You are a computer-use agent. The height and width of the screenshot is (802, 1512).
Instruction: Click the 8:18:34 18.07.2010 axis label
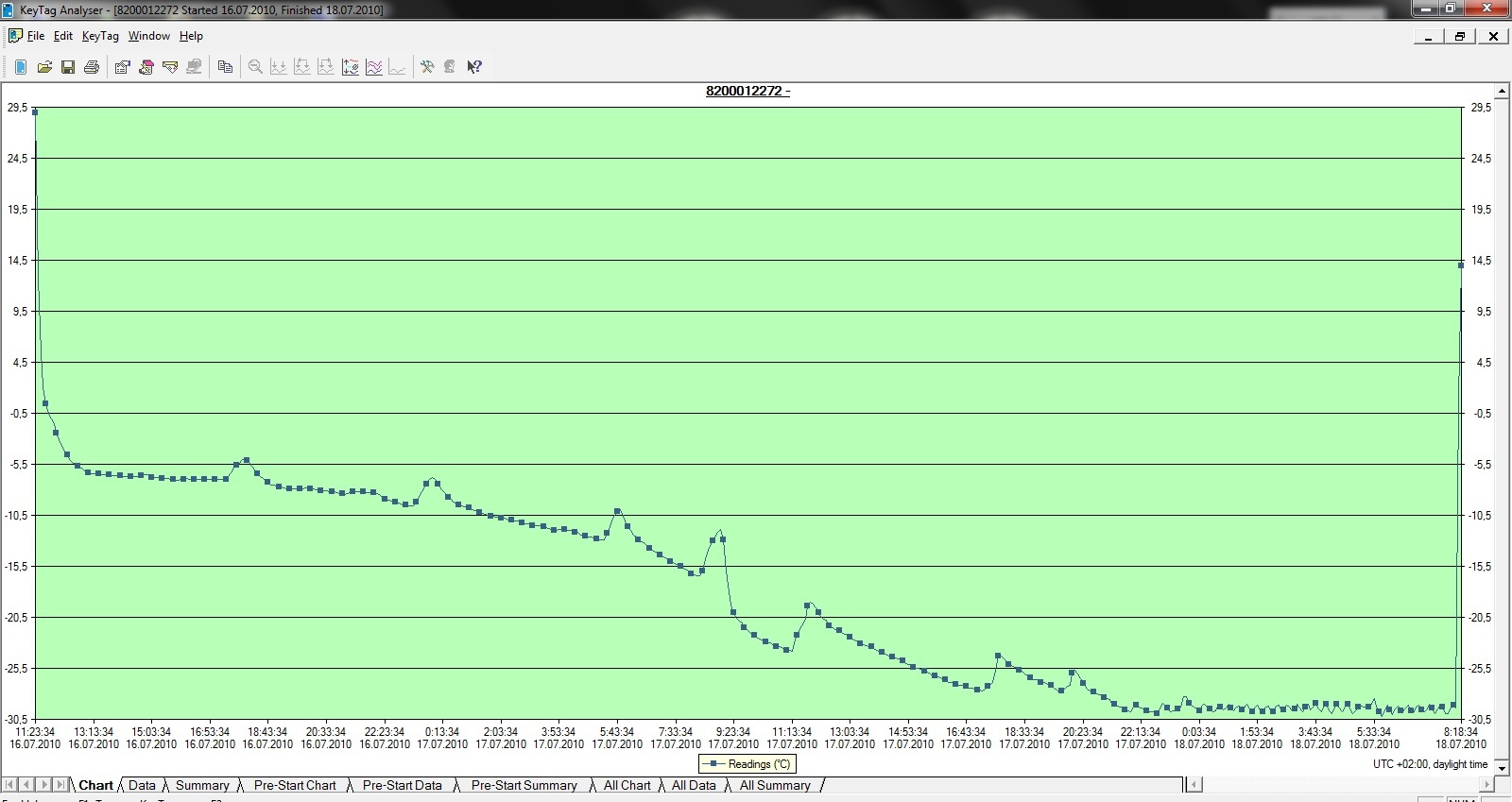coord(1461,738)
